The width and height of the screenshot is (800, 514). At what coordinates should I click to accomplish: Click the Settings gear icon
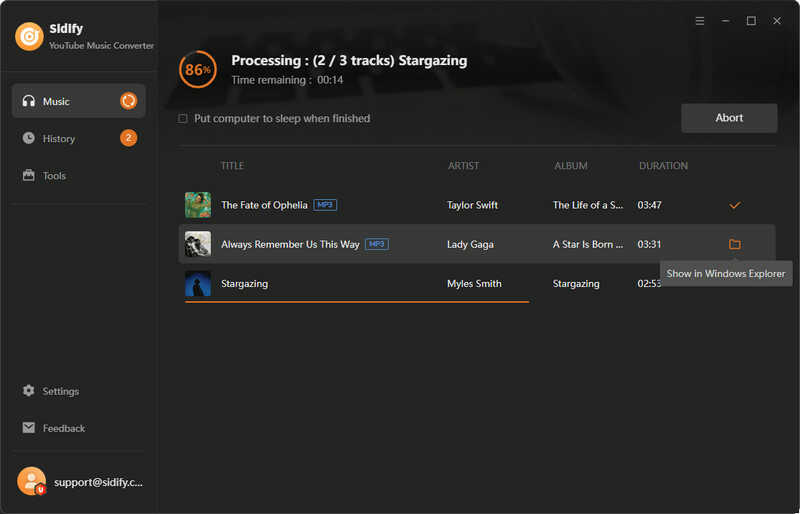(29, 390)
